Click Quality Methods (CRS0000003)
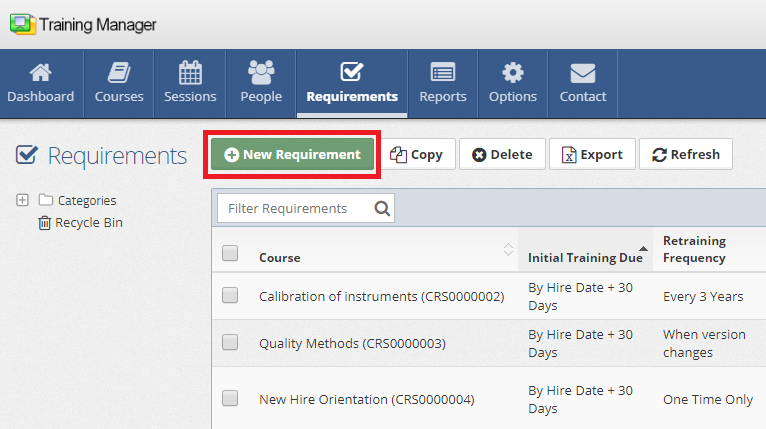This screenshot has height=429, width=766. tap(352, 343)
